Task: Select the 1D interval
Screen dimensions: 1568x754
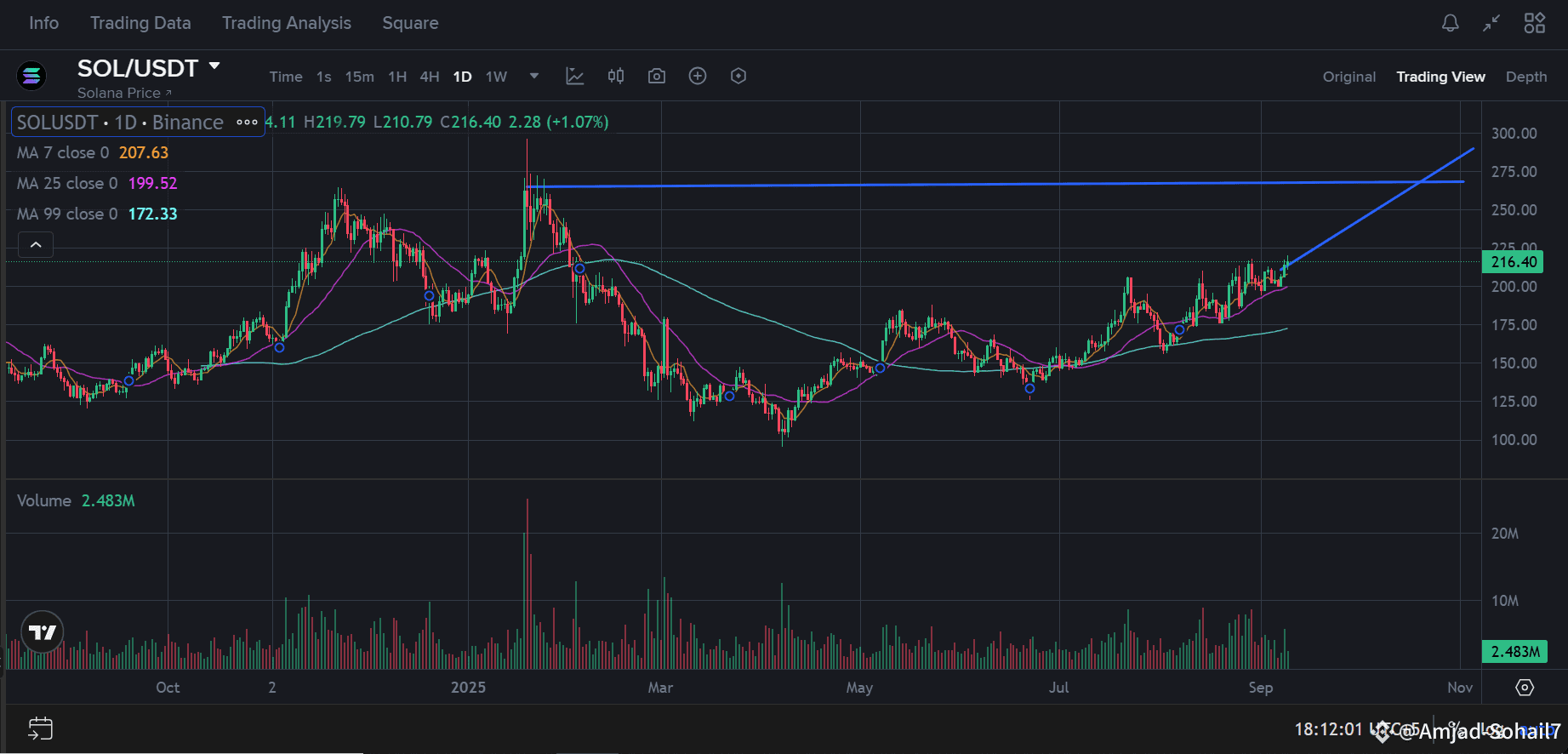Action: pos(462,77)
